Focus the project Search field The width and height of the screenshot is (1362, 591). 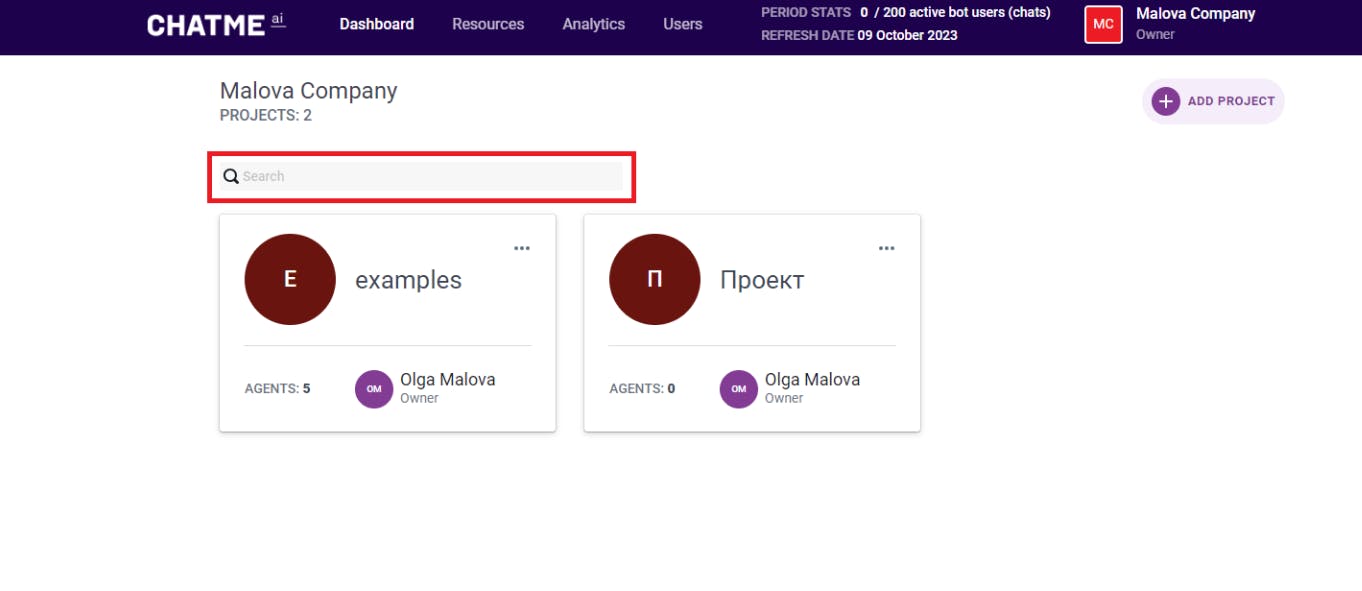430,177
